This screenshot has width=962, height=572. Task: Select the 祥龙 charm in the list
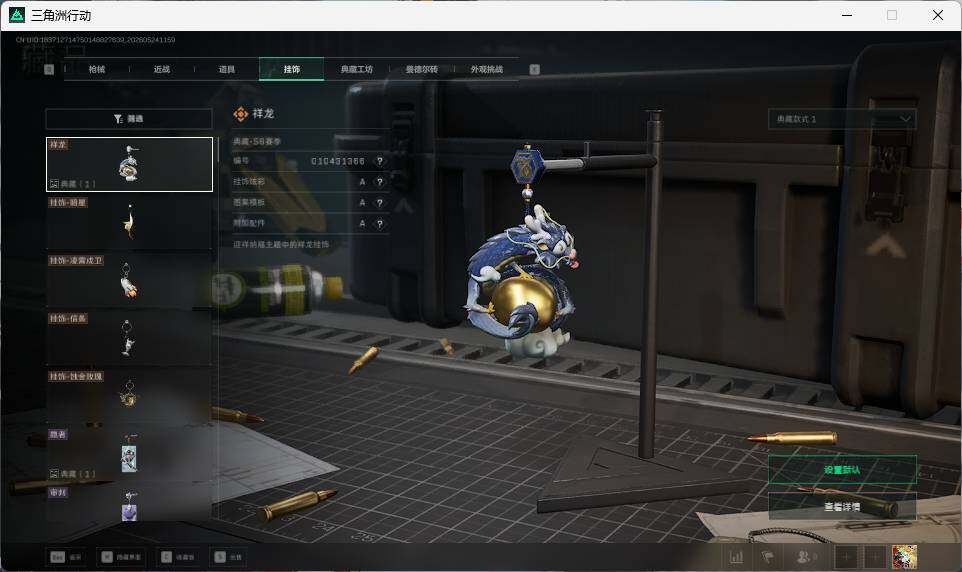(129, 164)
